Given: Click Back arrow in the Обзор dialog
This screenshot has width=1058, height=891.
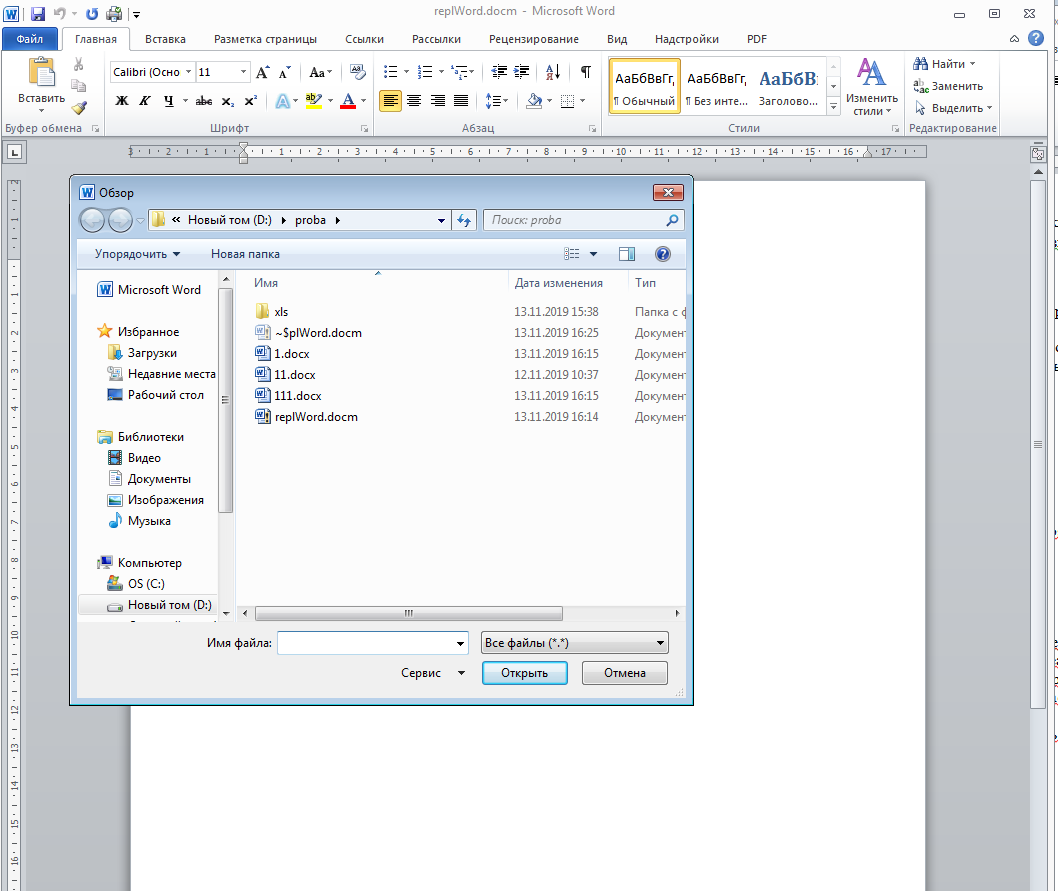Looking at the screenshot, I should [92, 220].
